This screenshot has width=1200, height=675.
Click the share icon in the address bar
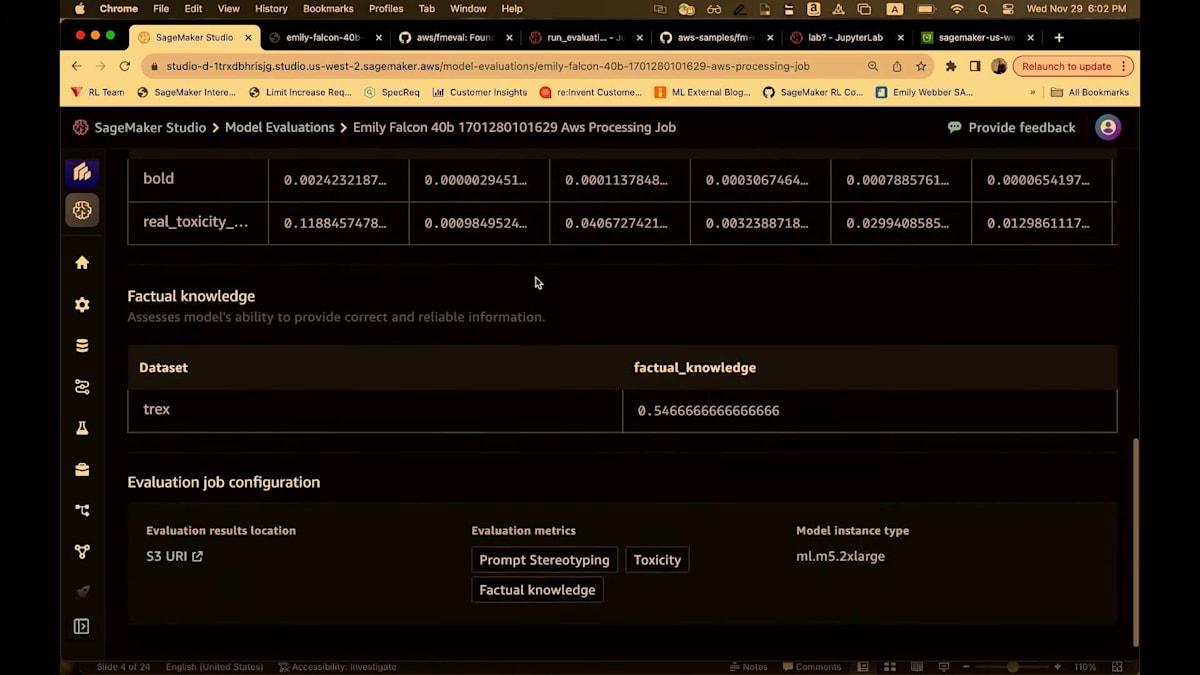[x=897, y=66]
